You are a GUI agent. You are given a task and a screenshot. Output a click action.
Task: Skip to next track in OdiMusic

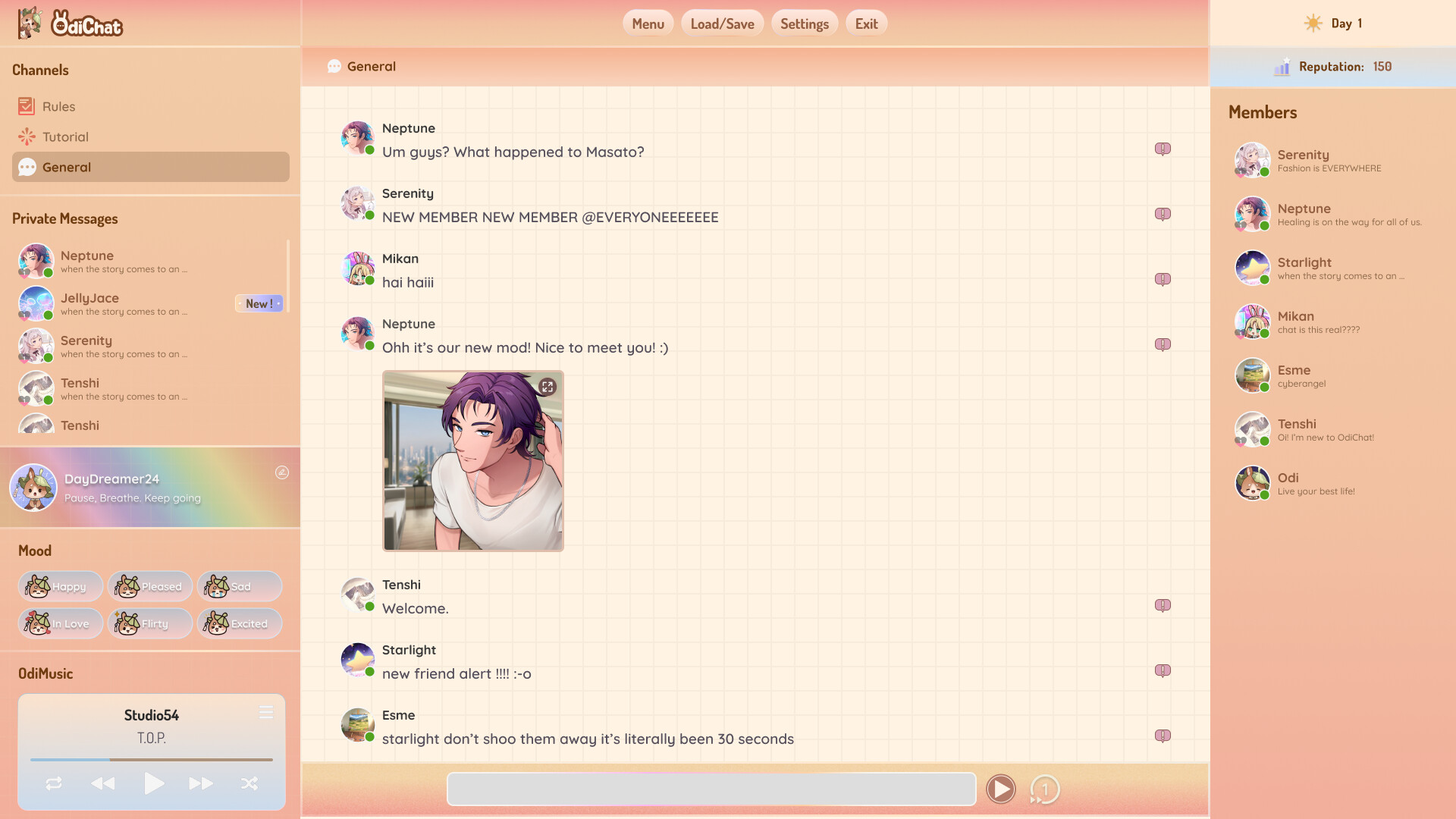201,783
